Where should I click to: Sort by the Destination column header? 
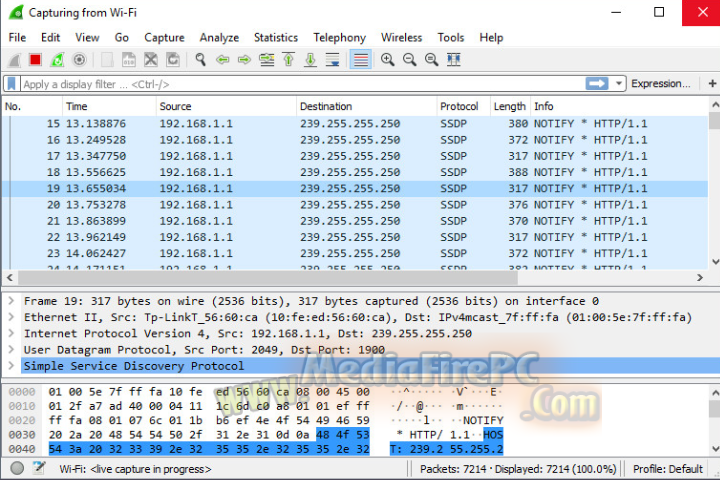click(x=366, y=107)
